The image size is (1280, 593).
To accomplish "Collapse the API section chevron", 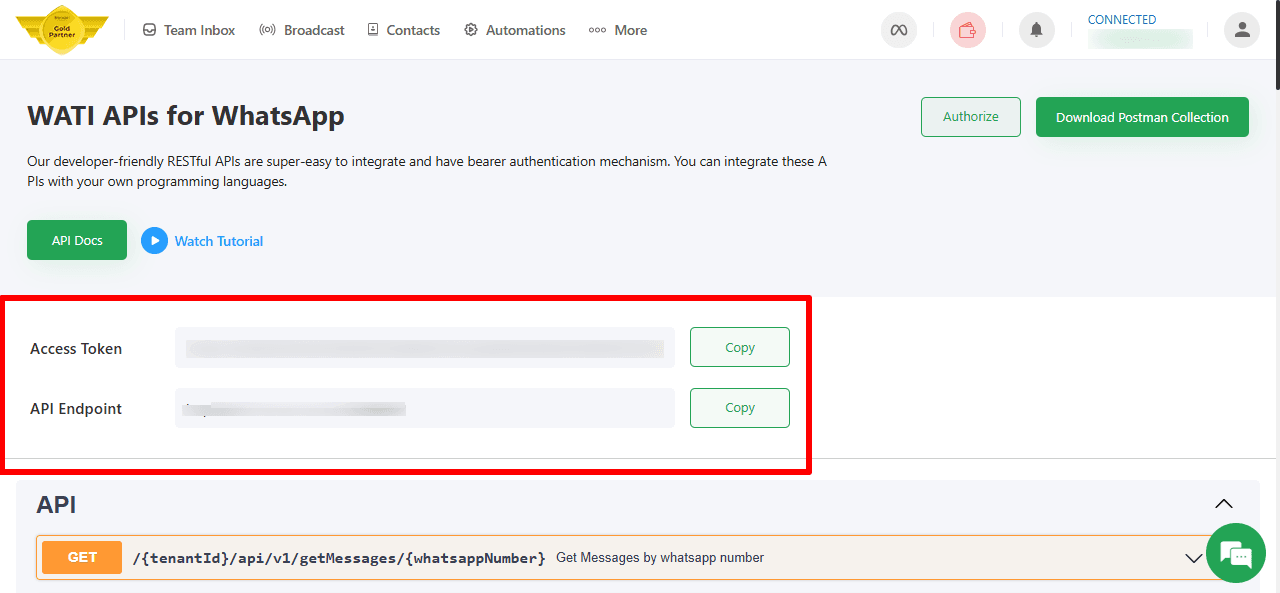I will pos(1224,504).
